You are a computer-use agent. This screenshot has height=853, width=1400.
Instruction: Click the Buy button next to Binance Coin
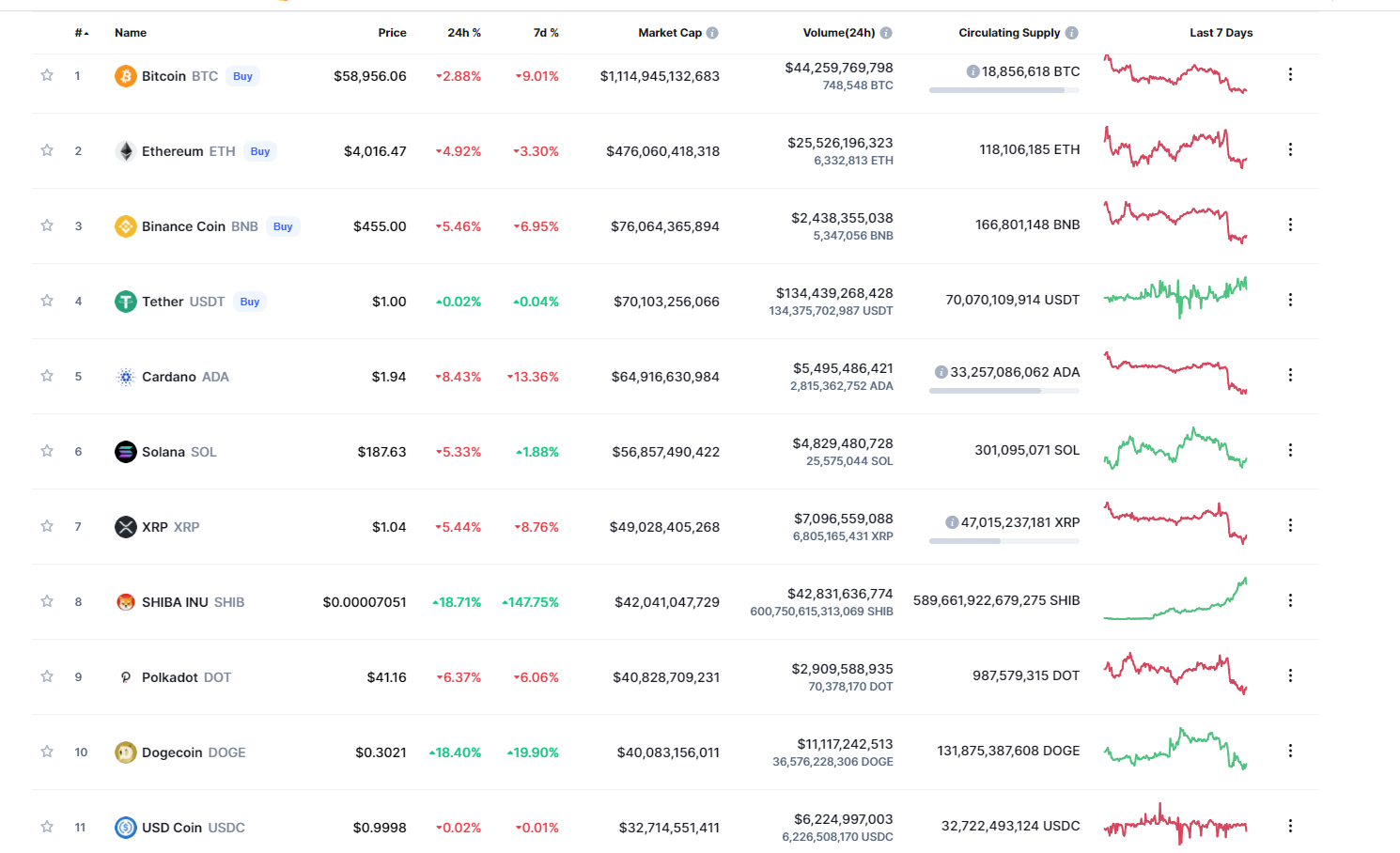(x=283, y=226)
